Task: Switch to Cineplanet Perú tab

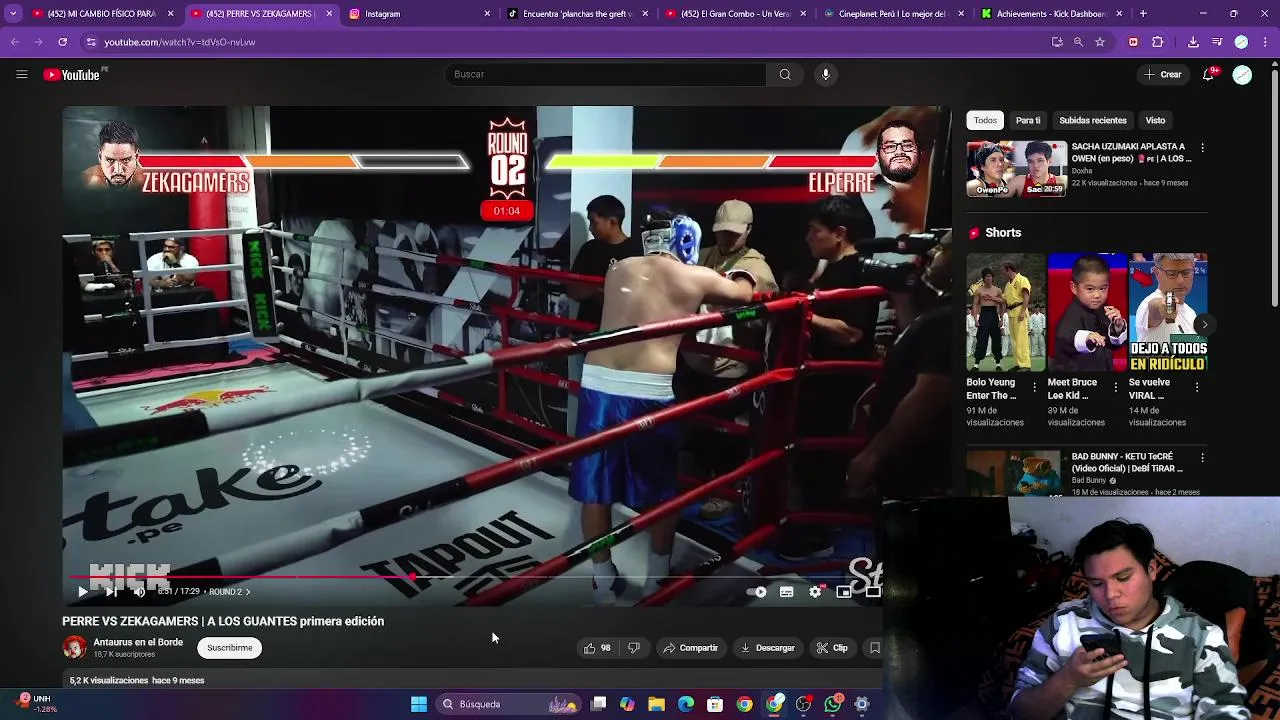Action: pyautogui.click(x=893, y=14)
